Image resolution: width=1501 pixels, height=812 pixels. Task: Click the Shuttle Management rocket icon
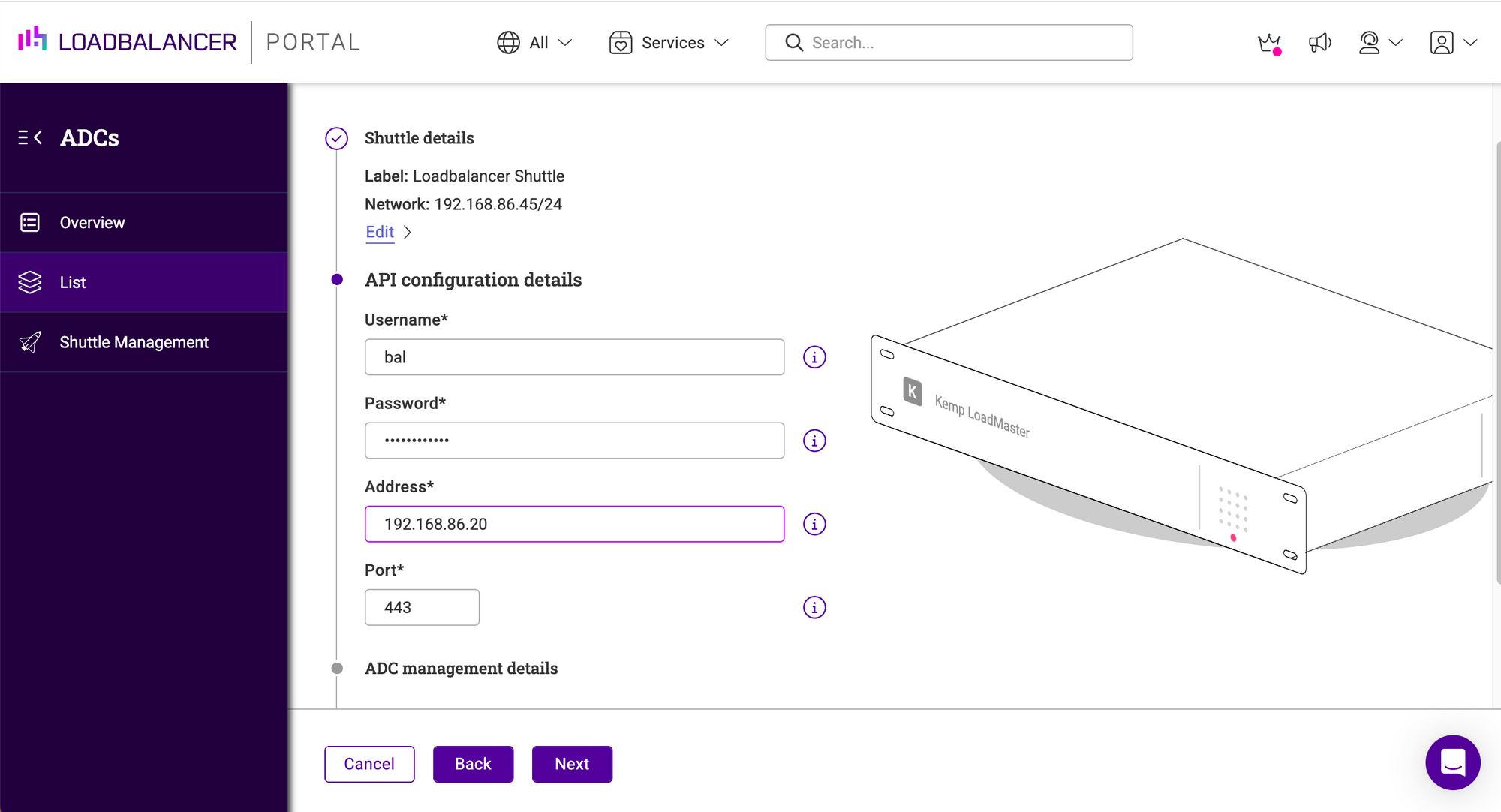tap(30, 342)
